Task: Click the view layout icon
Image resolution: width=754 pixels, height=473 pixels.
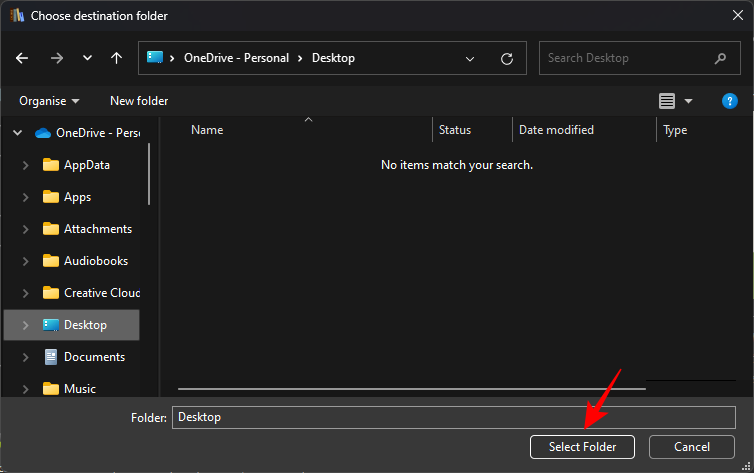Action: 667,101
